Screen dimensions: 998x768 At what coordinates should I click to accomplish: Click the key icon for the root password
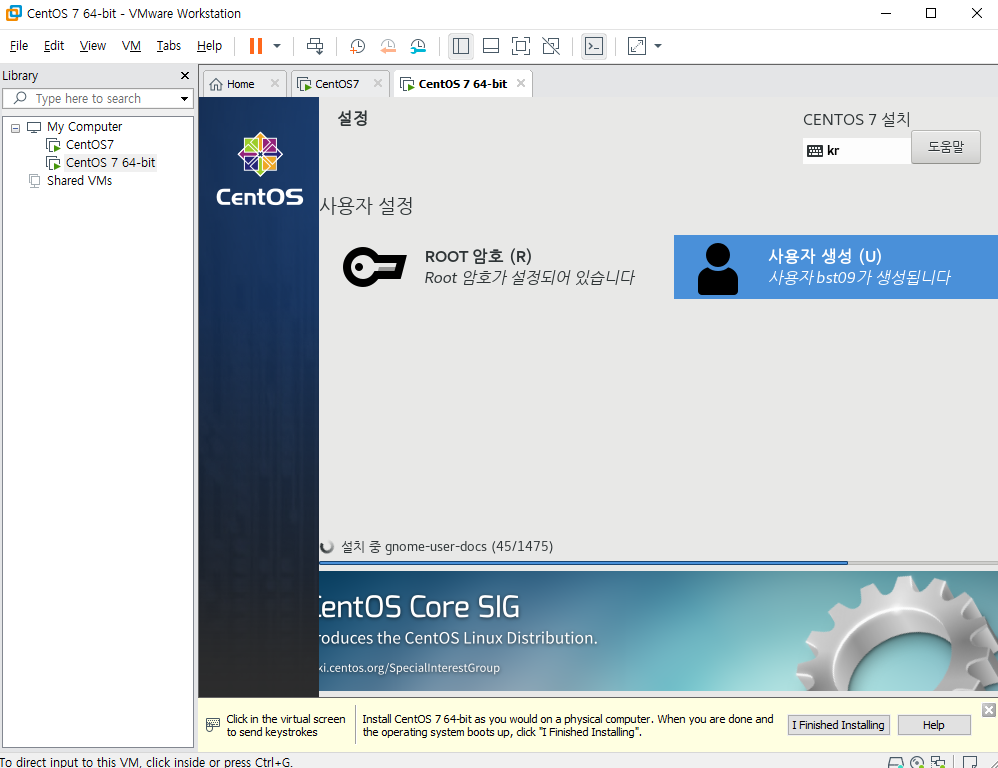click(x=374, y=267)
